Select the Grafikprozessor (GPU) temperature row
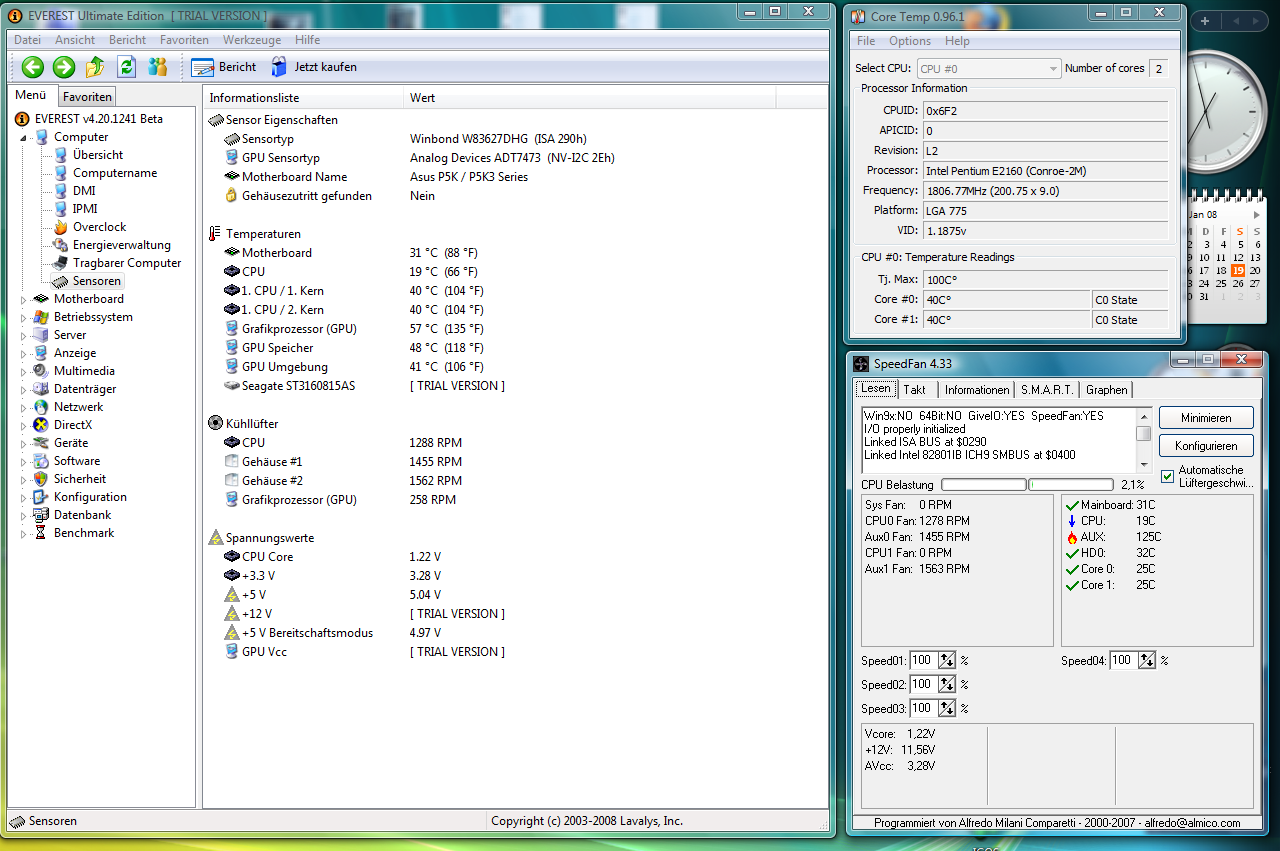 pos(299,329)
